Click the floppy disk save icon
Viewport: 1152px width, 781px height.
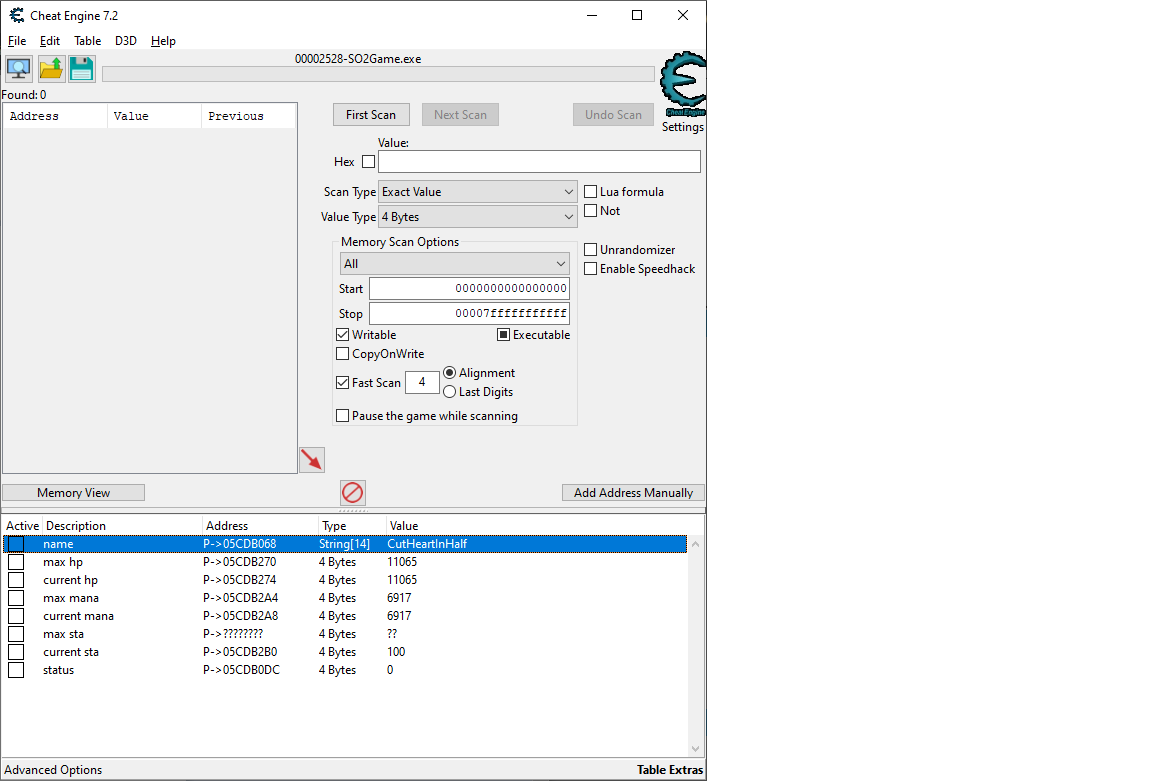point(82,69)
